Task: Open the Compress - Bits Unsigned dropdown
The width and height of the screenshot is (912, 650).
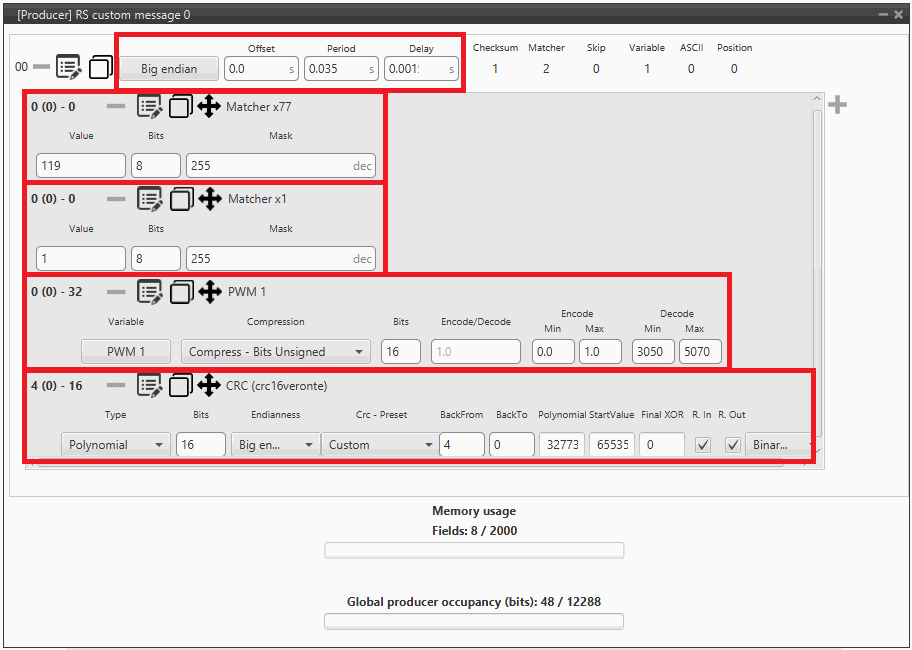Action: point(275,352)
